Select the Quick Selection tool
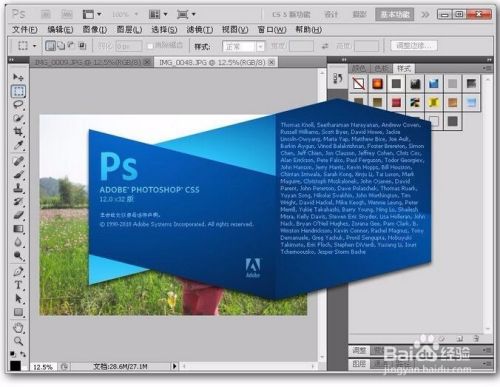The width and height of the screenshot is (500, 387). point(18,118)
